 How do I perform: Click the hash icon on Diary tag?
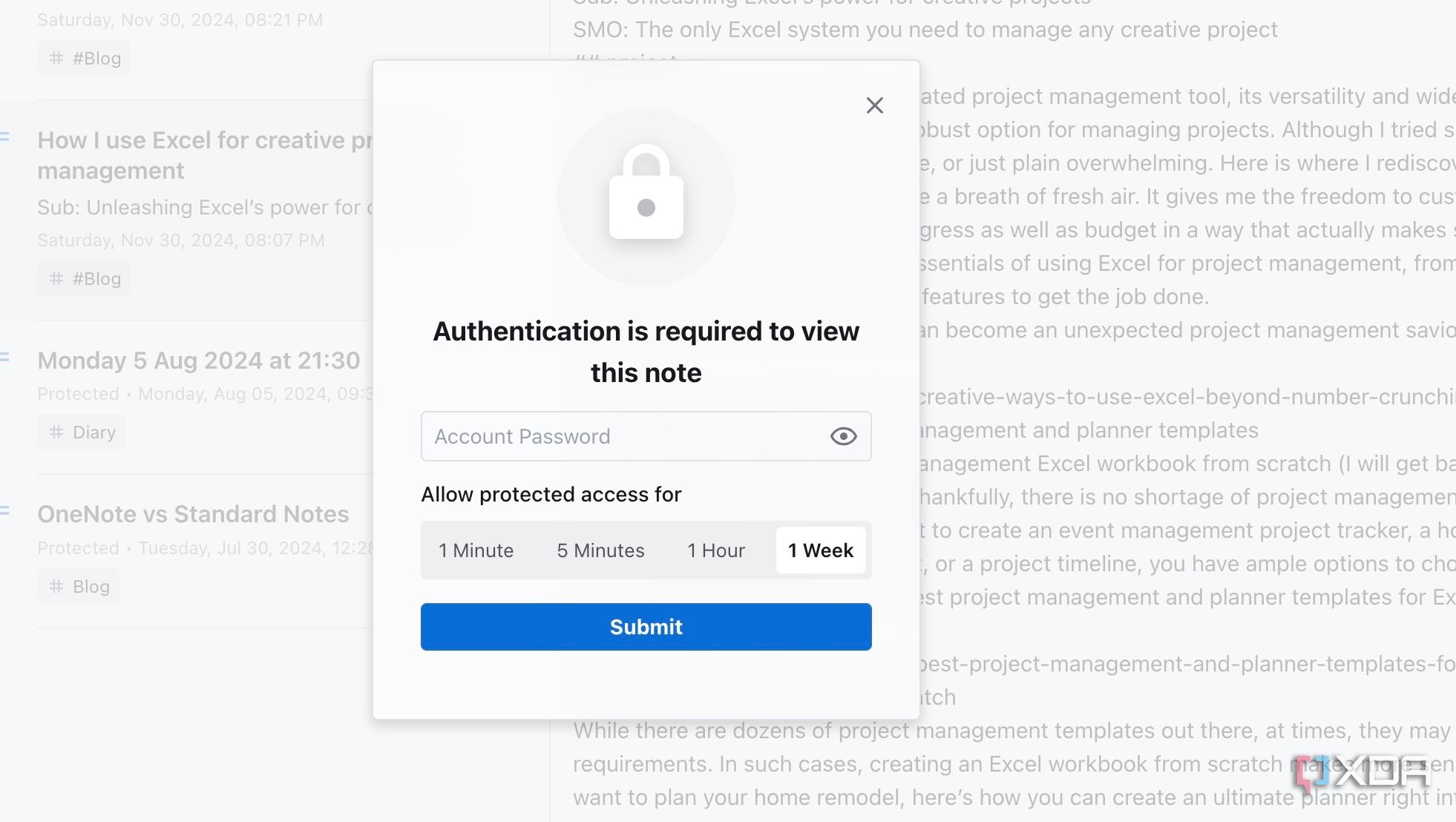tap(56, 433)
